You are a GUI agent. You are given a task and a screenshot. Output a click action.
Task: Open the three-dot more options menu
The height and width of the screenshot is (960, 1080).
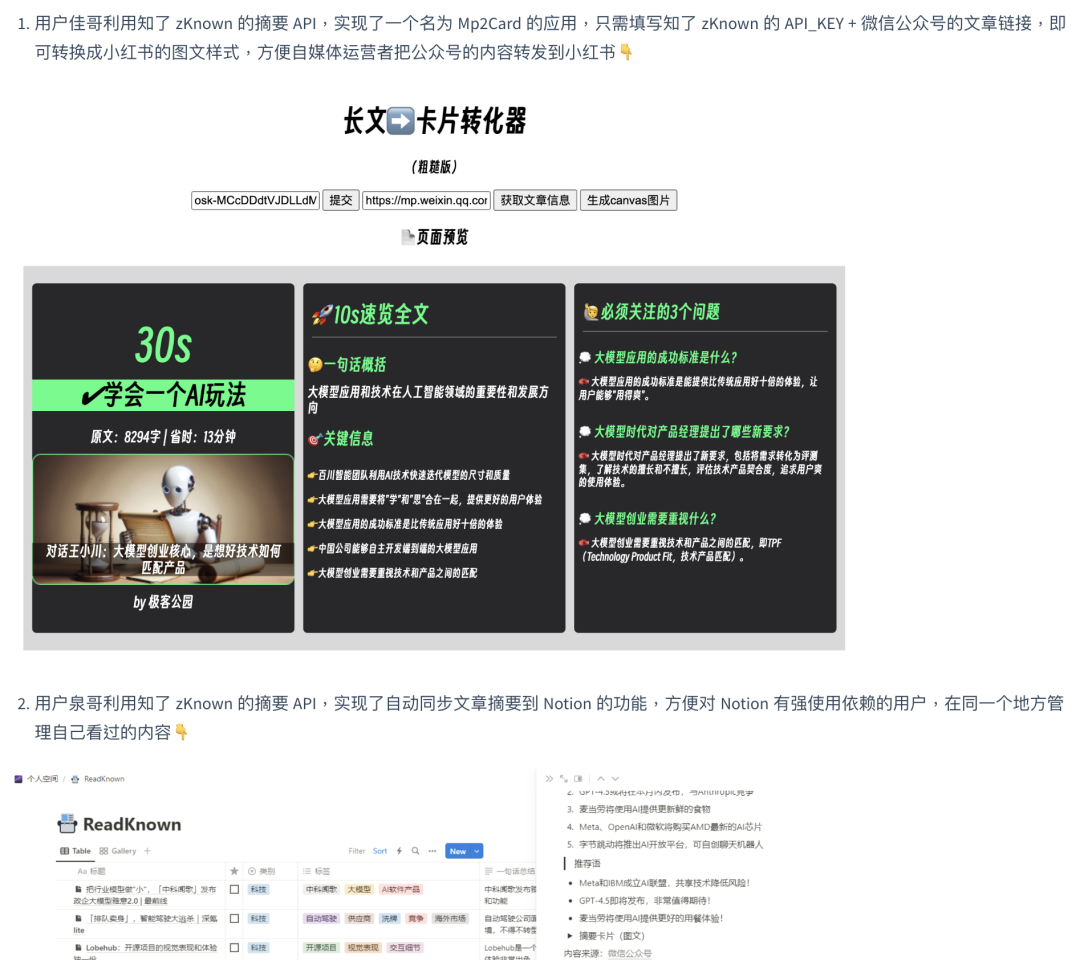coord(433,851)
